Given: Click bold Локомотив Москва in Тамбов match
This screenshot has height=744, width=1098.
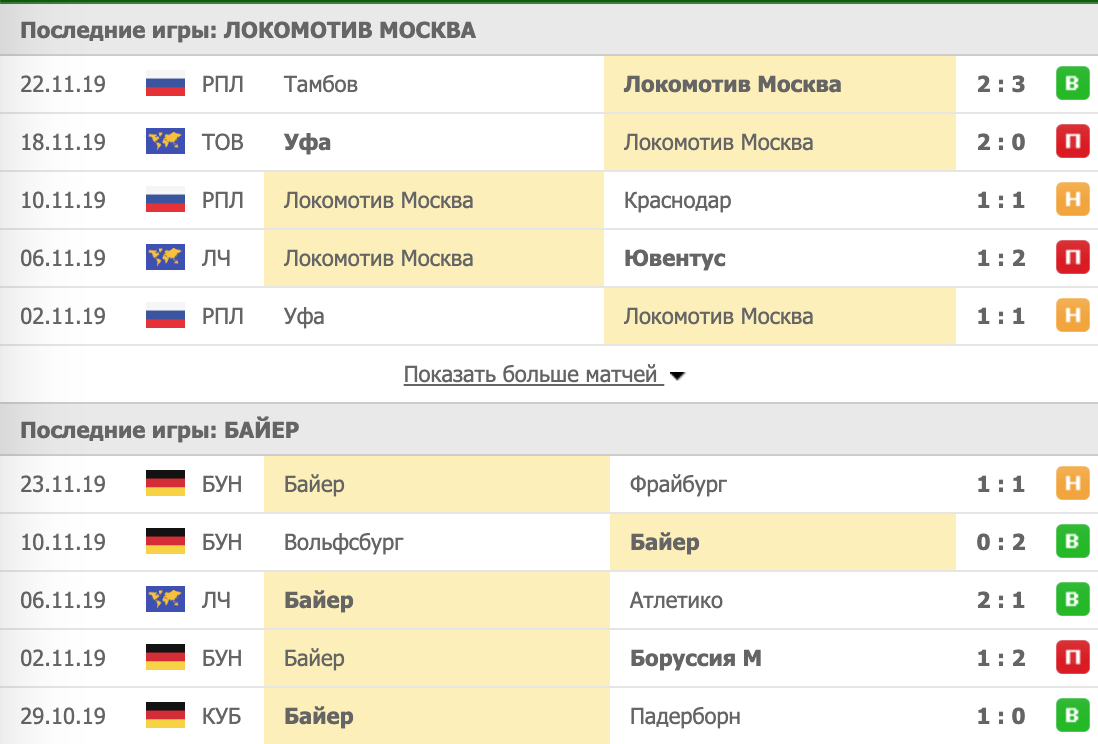Looking at the screenshot, I should coord(732,84).
